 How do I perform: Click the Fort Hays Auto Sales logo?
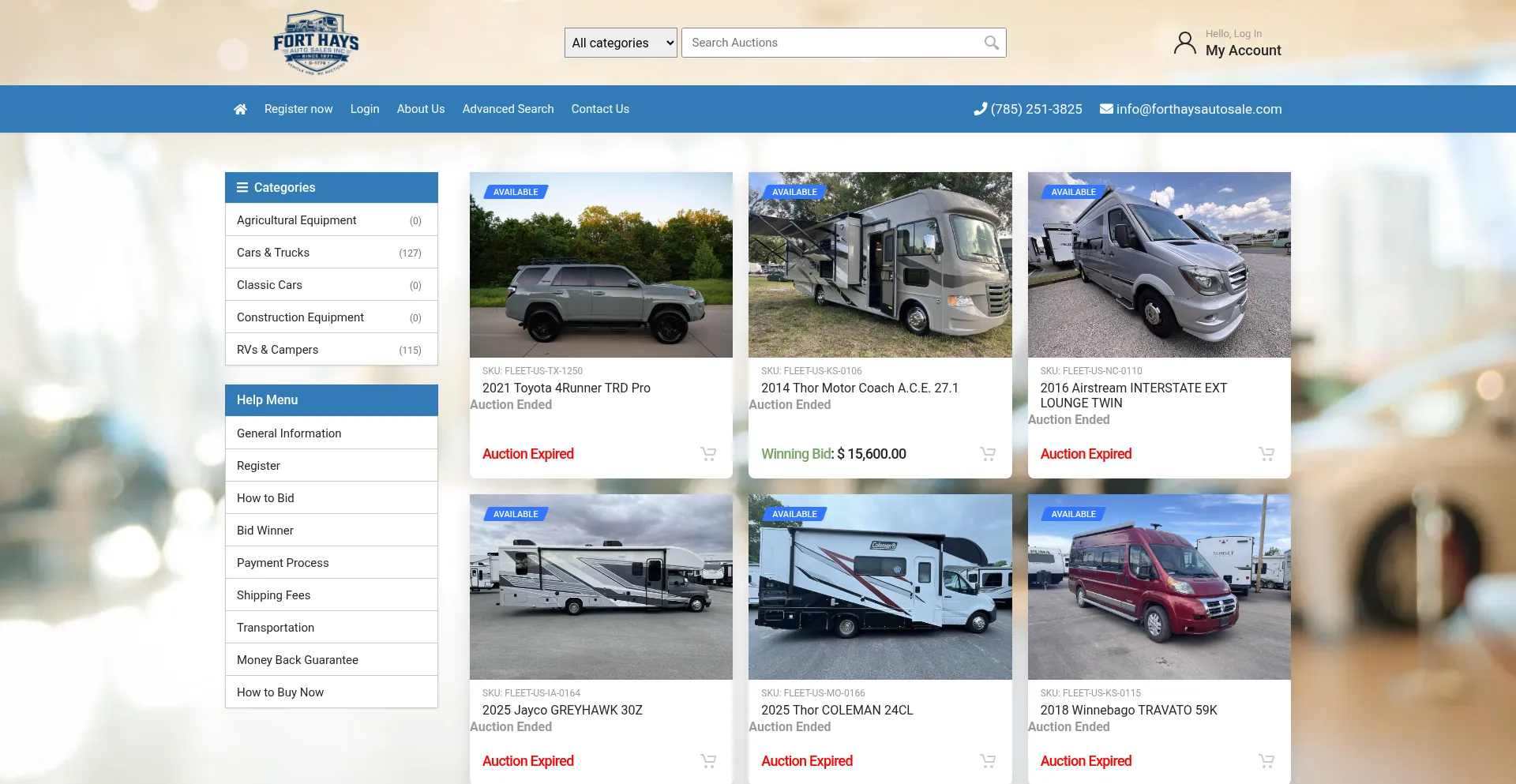click(316, 43)
